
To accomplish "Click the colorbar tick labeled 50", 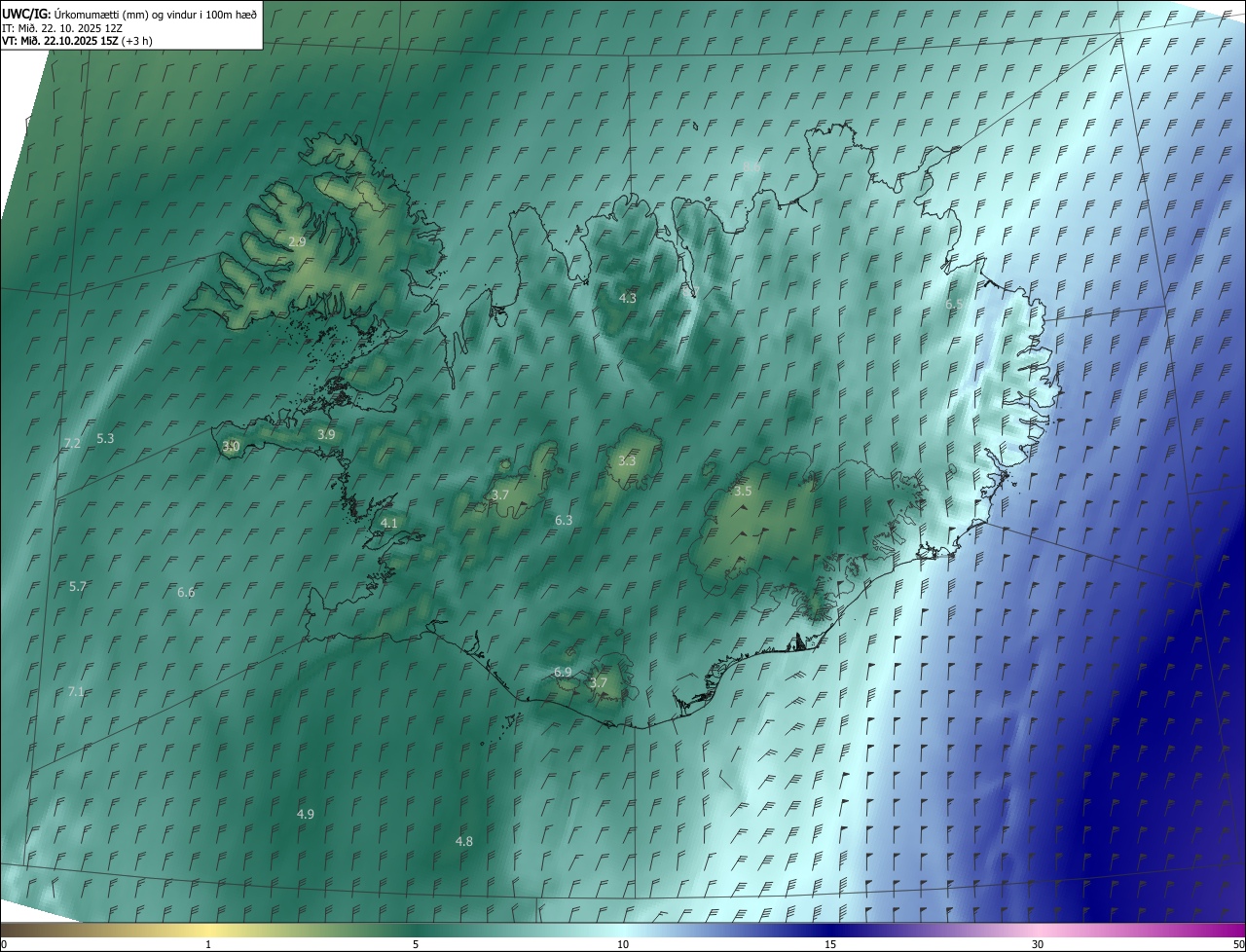I will coord(1238,944).
